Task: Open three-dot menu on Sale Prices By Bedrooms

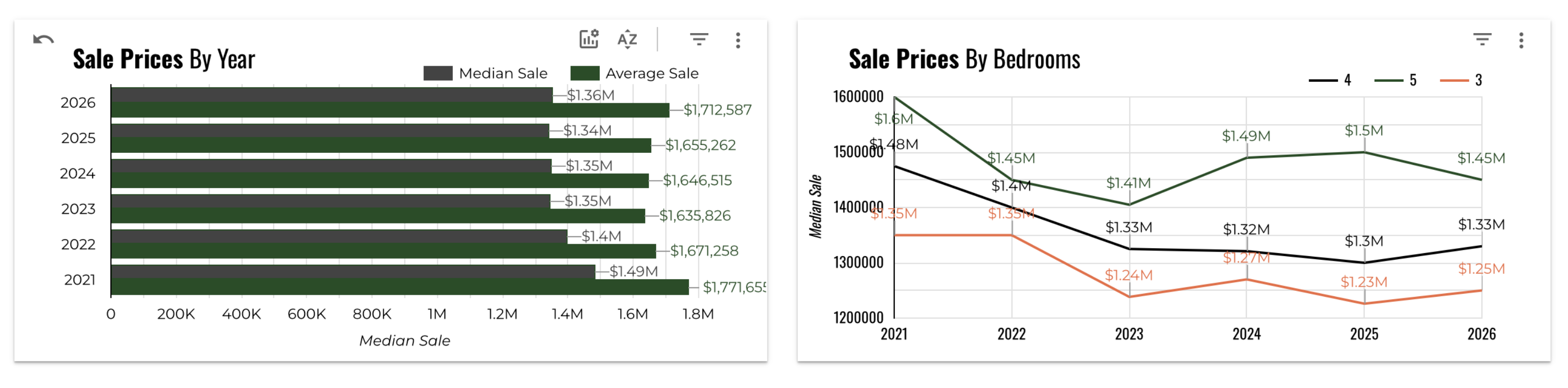Action: click(1521, 40)
